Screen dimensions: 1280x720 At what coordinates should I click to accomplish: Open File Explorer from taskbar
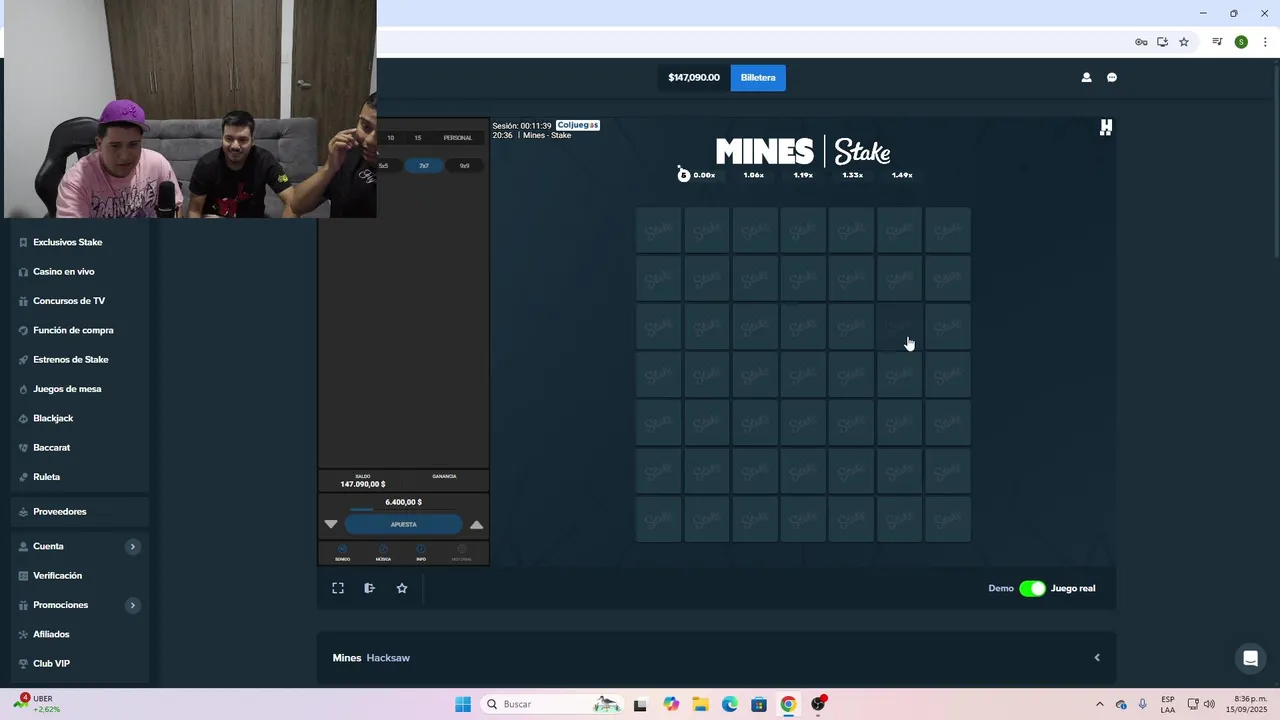[700, 704]
